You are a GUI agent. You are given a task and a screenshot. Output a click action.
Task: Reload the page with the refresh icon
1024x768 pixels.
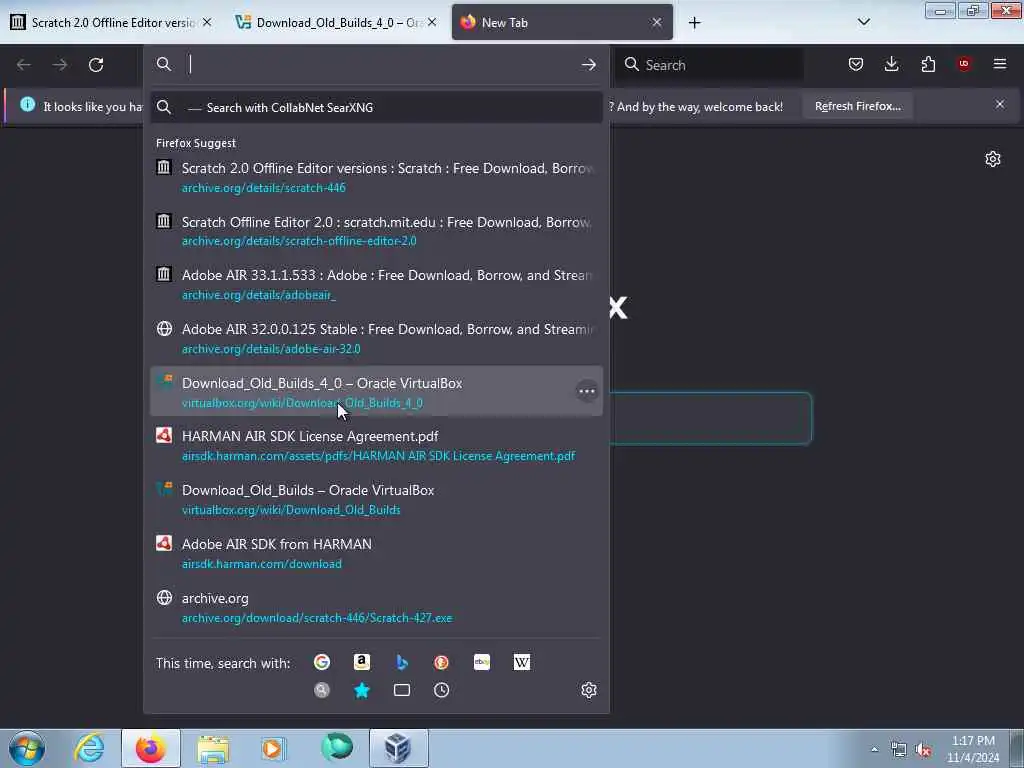point(96,65)
